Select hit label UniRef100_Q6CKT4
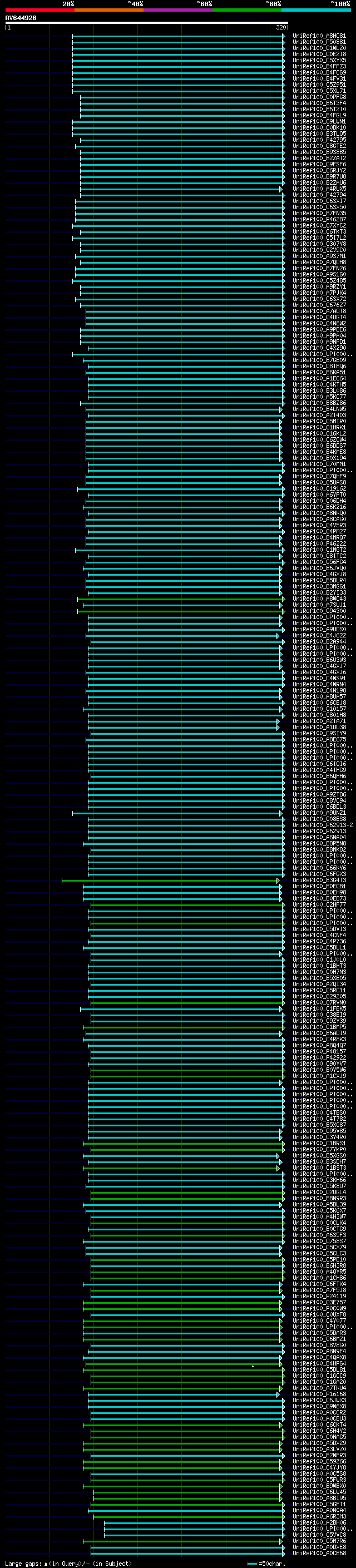The width and height of the screenshot is (356, 1568). (319, 1424)
